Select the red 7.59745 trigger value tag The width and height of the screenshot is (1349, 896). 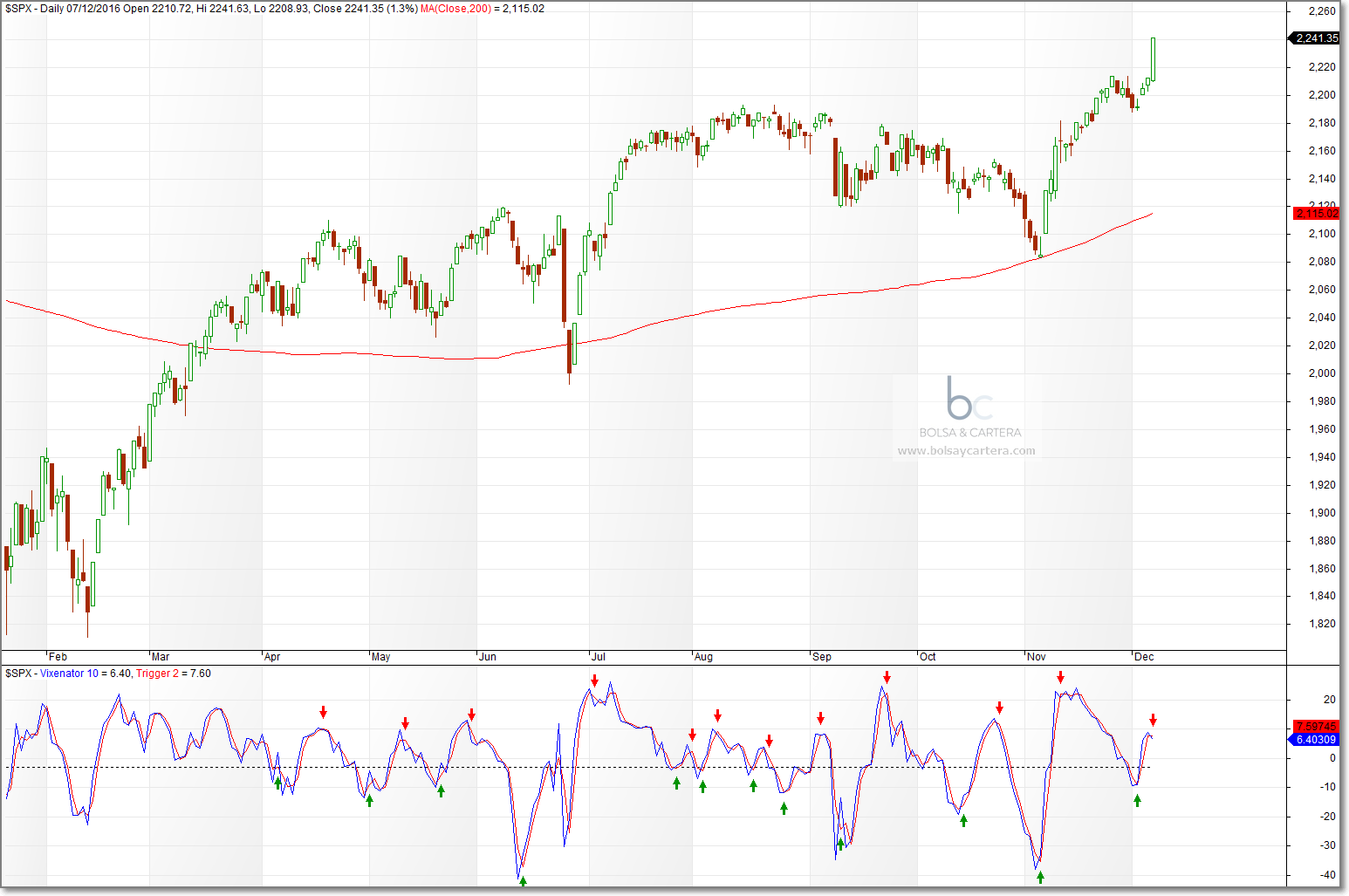coord(1317,727)
